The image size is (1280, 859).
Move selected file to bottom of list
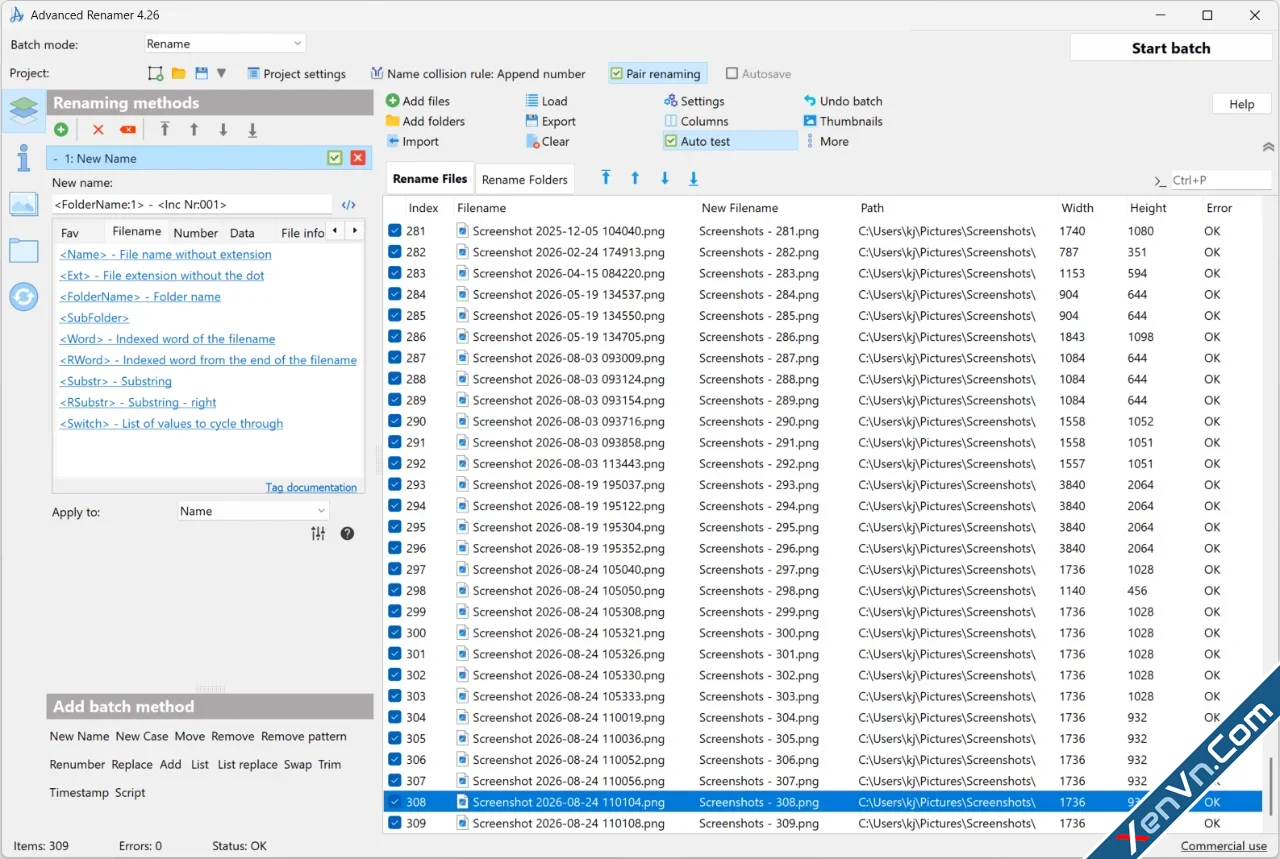693,178
